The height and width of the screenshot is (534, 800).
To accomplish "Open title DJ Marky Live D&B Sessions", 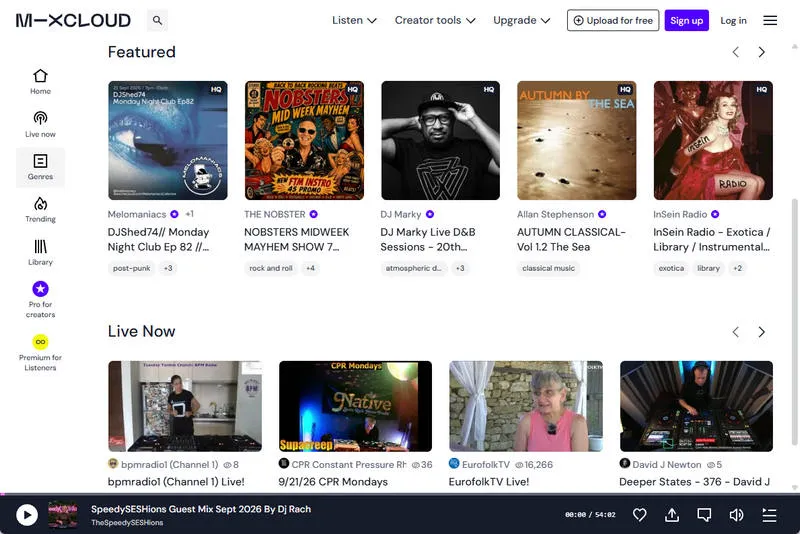I will pyautogui.click(x=428, y=239).
